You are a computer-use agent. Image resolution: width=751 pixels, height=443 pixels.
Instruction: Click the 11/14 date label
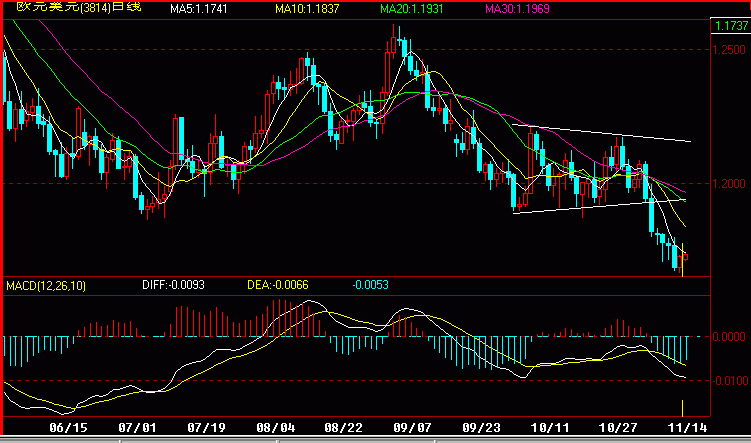(687, 428)
